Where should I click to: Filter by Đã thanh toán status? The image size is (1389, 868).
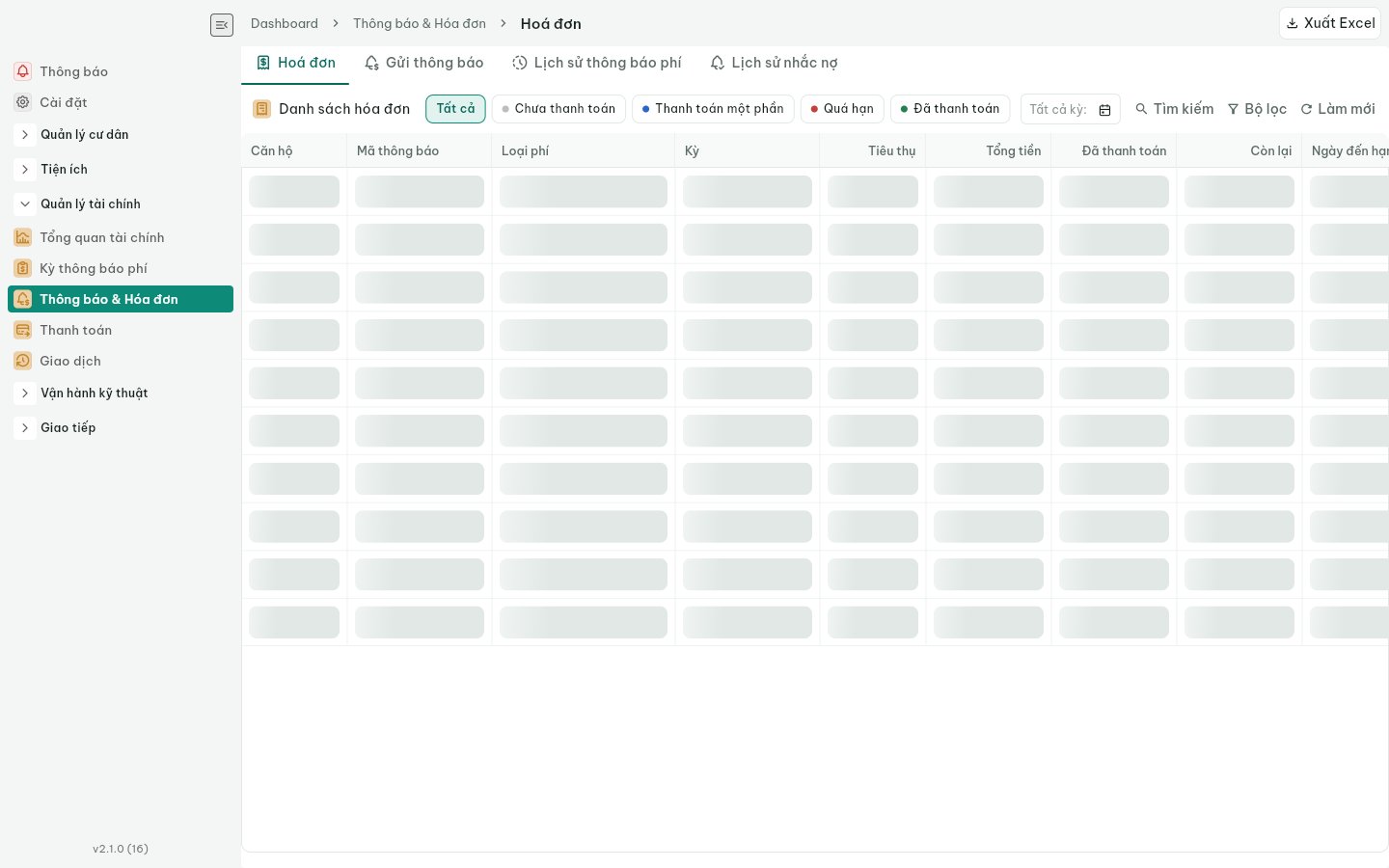950,109
